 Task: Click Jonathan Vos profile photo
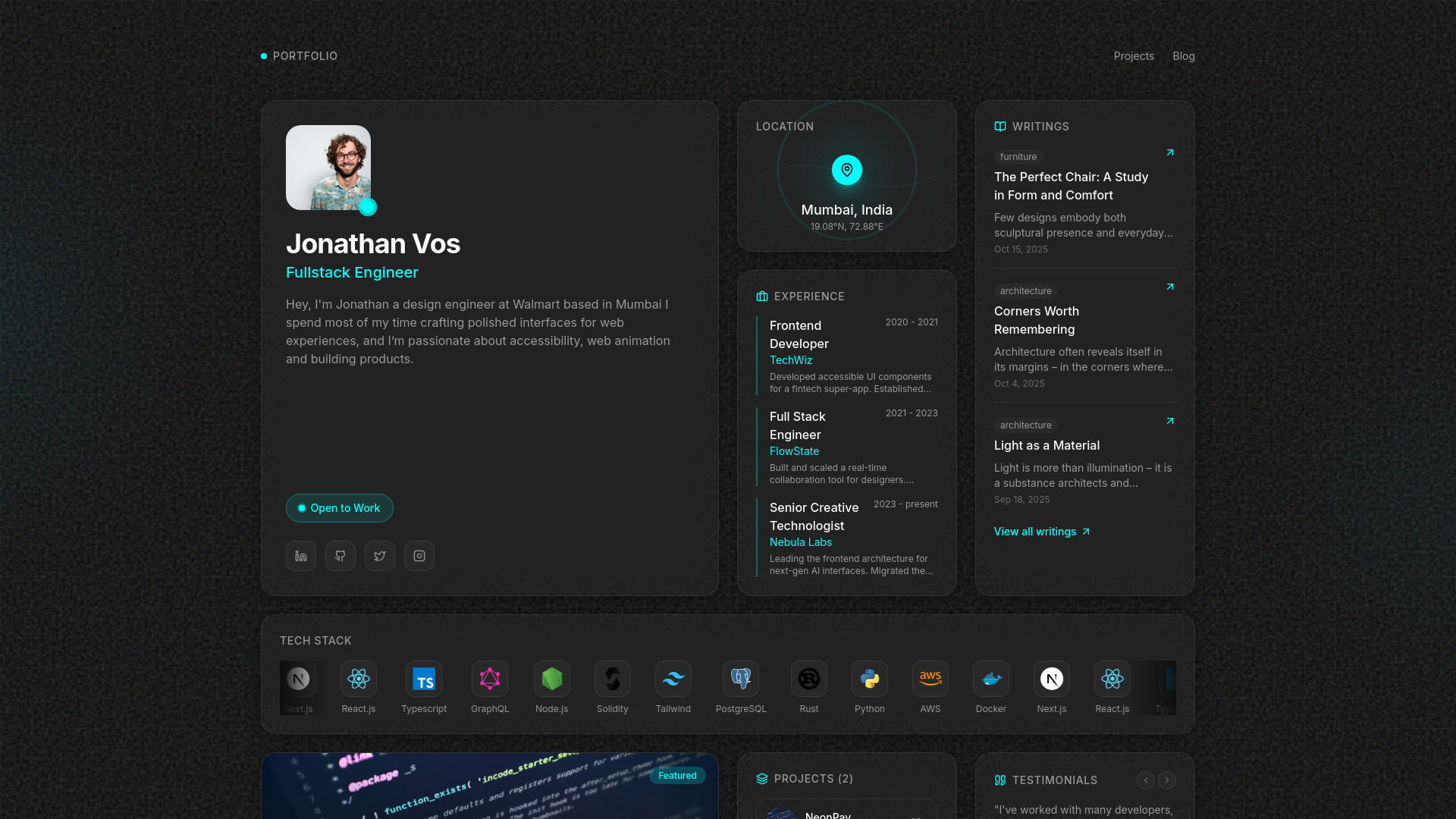point(328,168)
